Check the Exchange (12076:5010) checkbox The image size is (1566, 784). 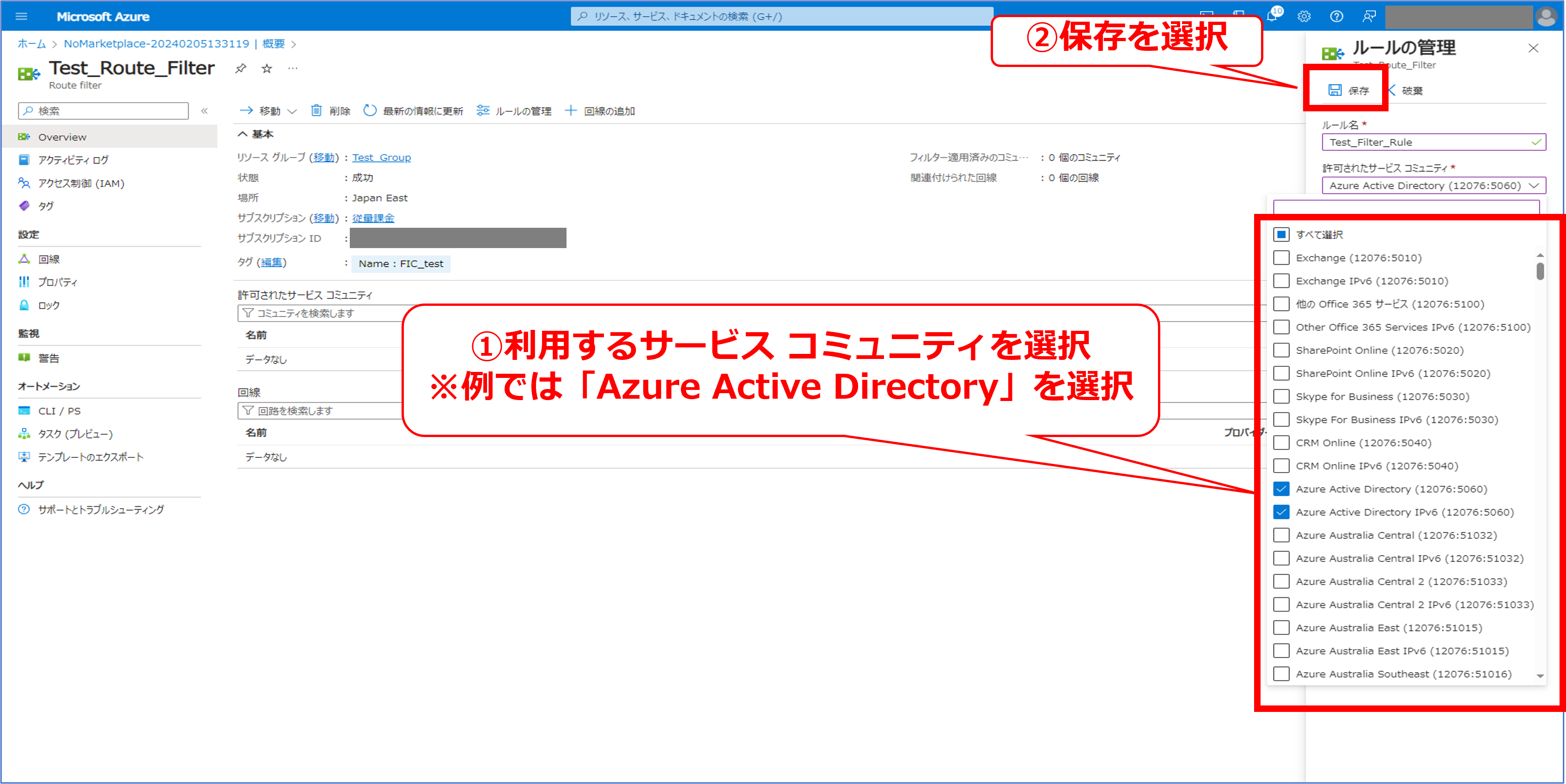pyautogui.click(x=1281, y=258)
